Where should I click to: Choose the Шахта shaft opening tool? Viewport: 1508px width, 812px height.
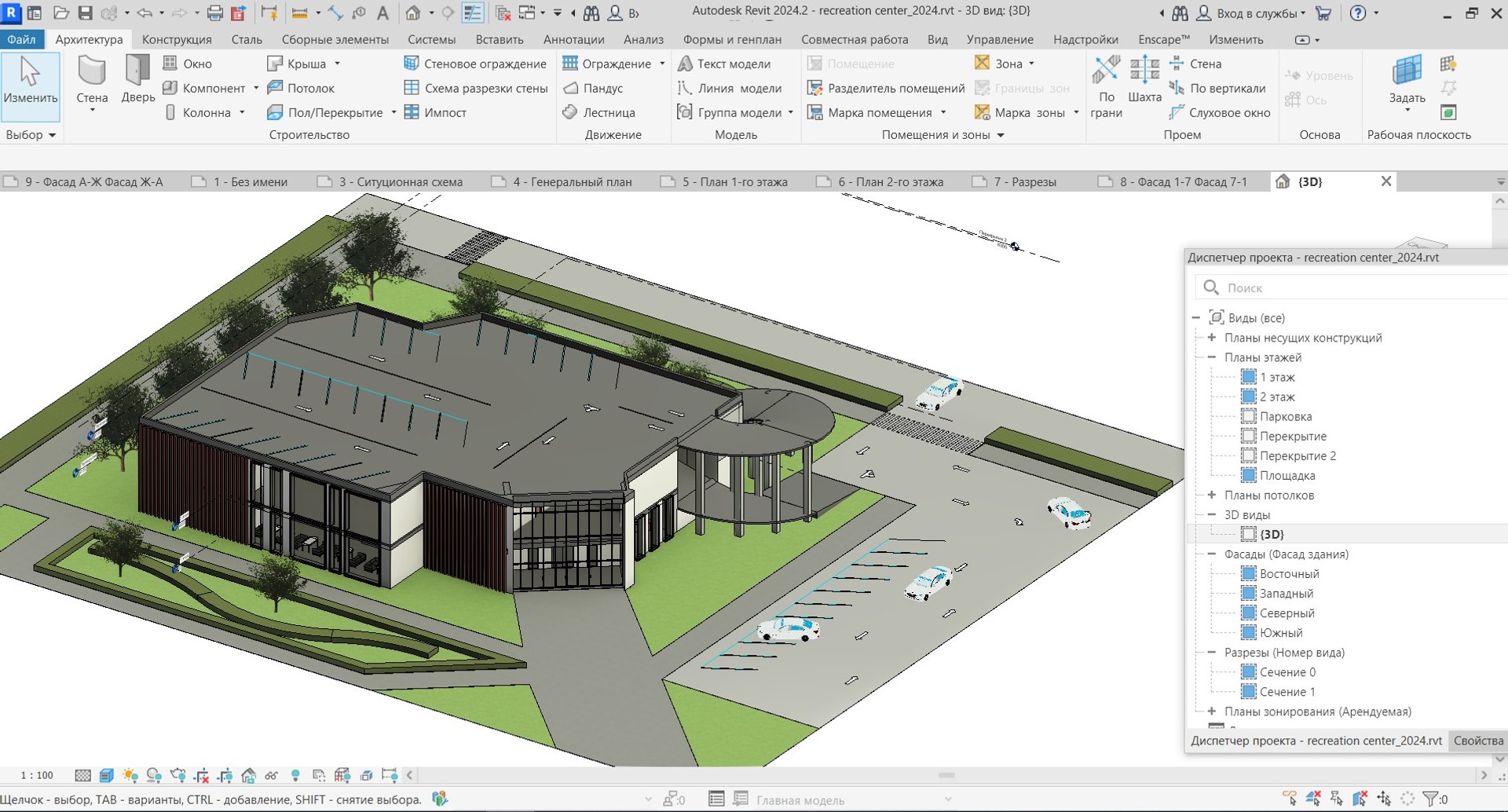pos(1144,81)
